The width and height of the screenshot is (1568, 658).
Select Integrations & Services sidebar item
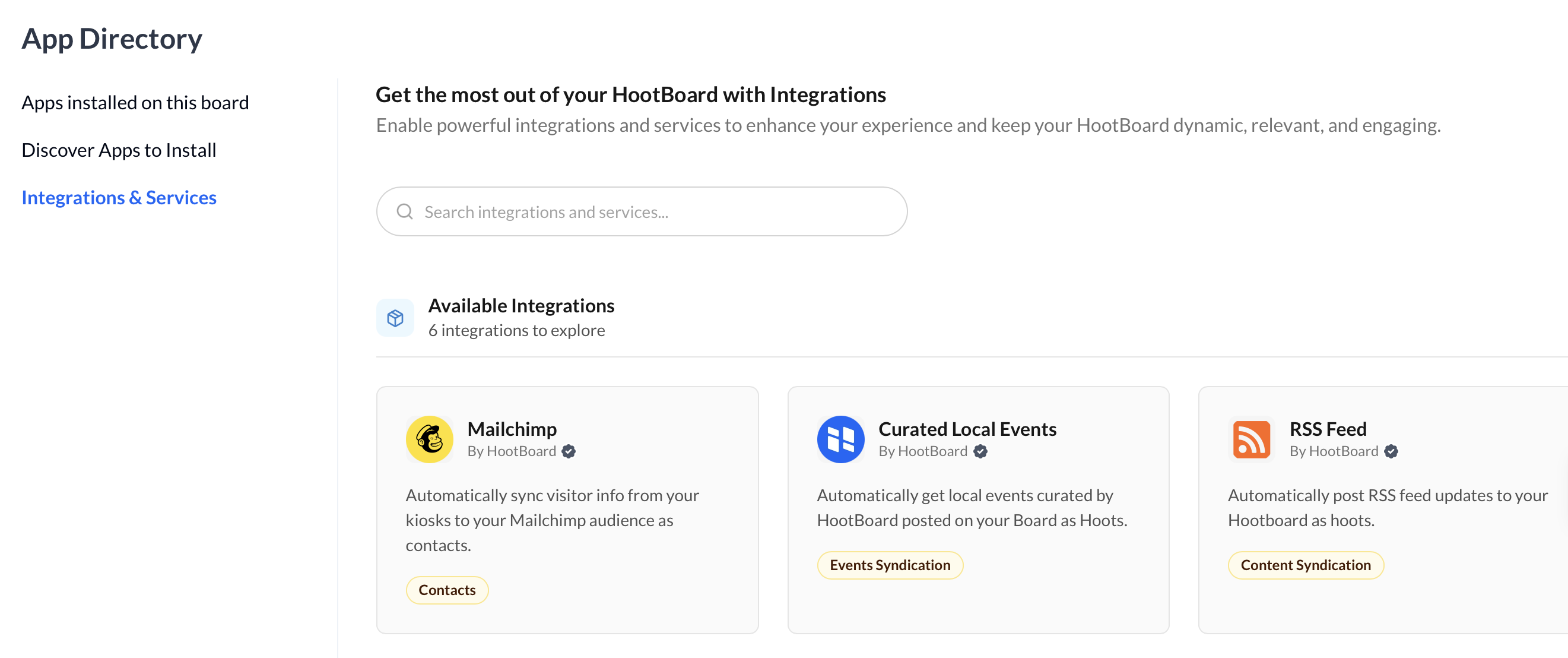(x=119, y=197)
